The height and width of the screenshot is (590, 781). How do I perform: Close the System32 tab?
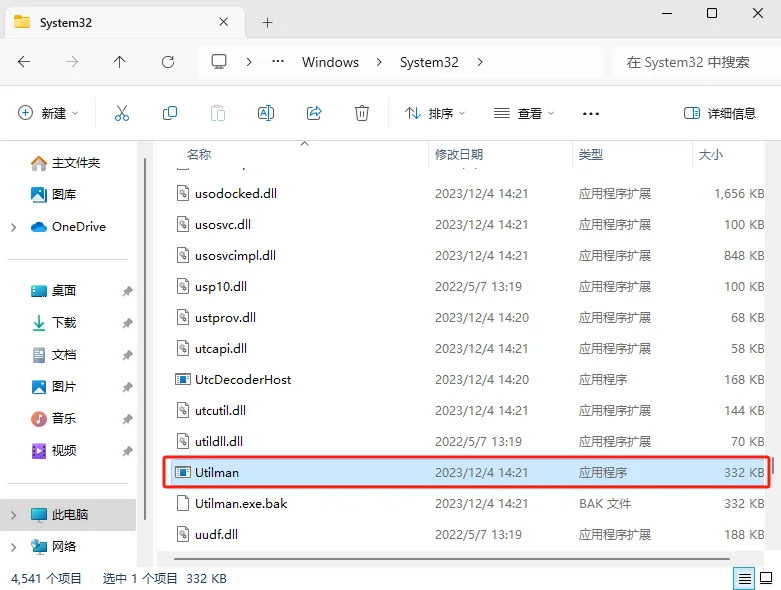[224, 22]
